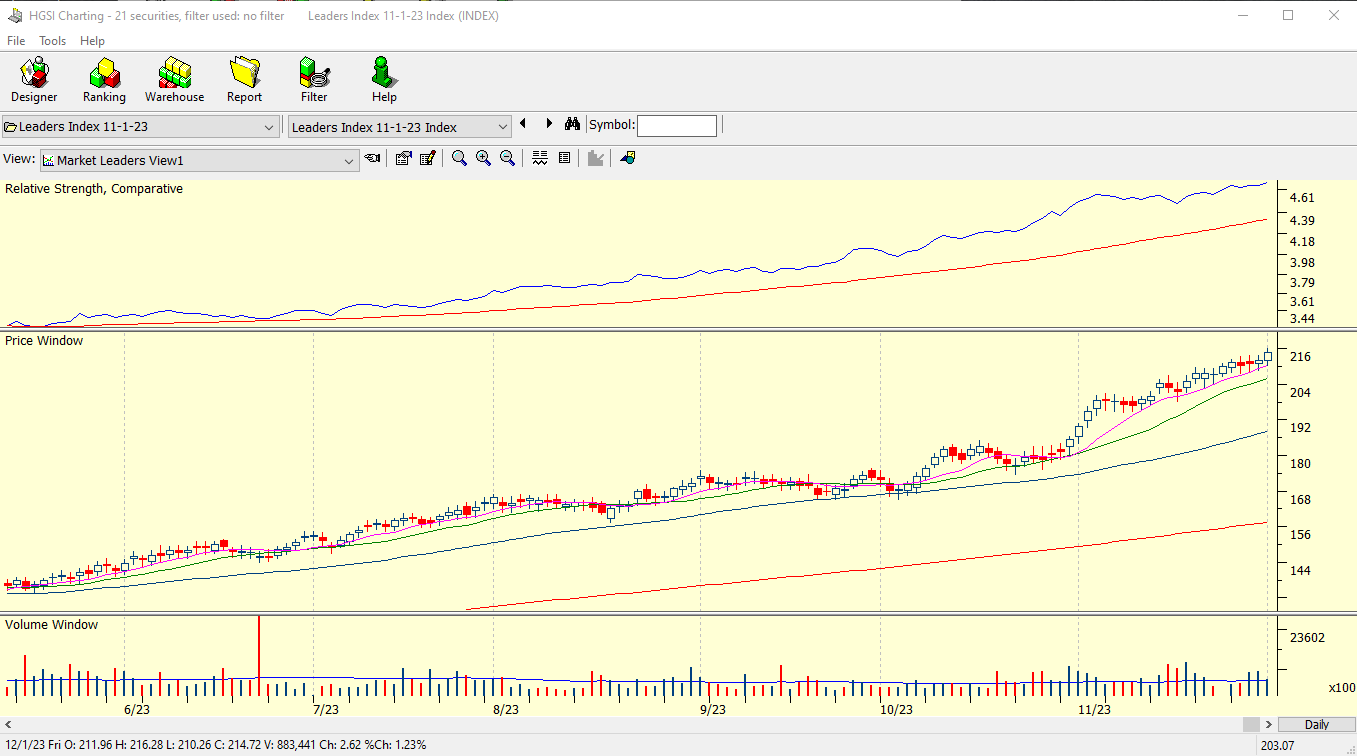The height and width of the screenshot is (756, 1357).
Task: Click the 216 price axis value
Action: coord(1300,357)
